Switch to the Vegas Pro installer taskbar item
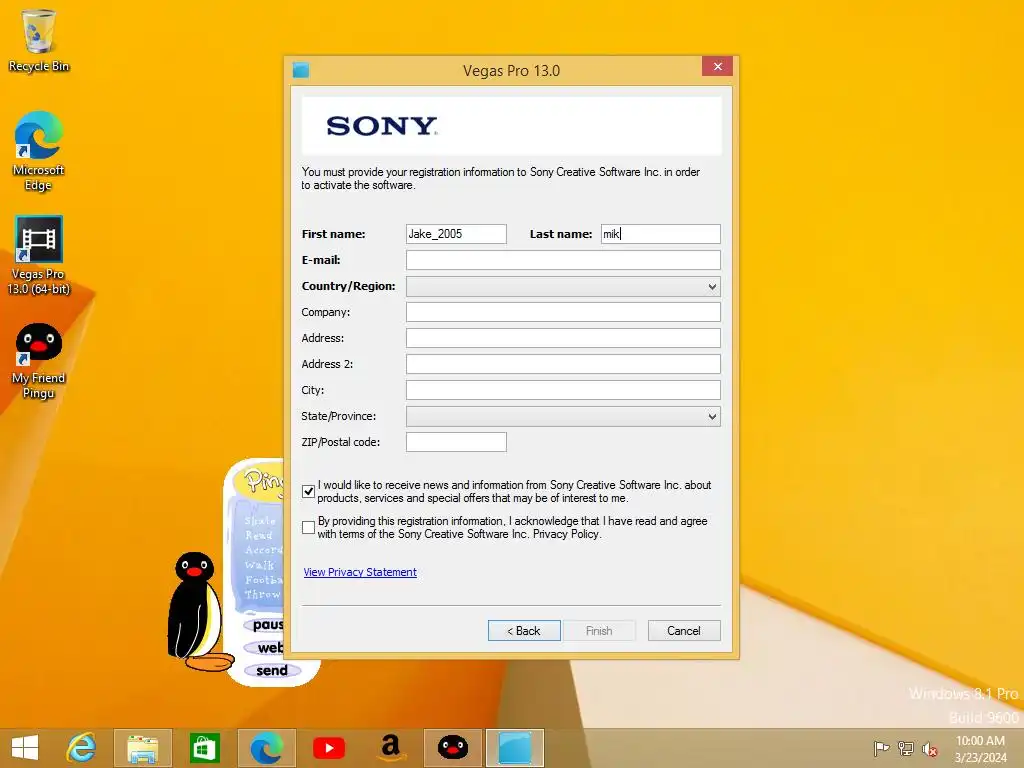 [515, 748]
